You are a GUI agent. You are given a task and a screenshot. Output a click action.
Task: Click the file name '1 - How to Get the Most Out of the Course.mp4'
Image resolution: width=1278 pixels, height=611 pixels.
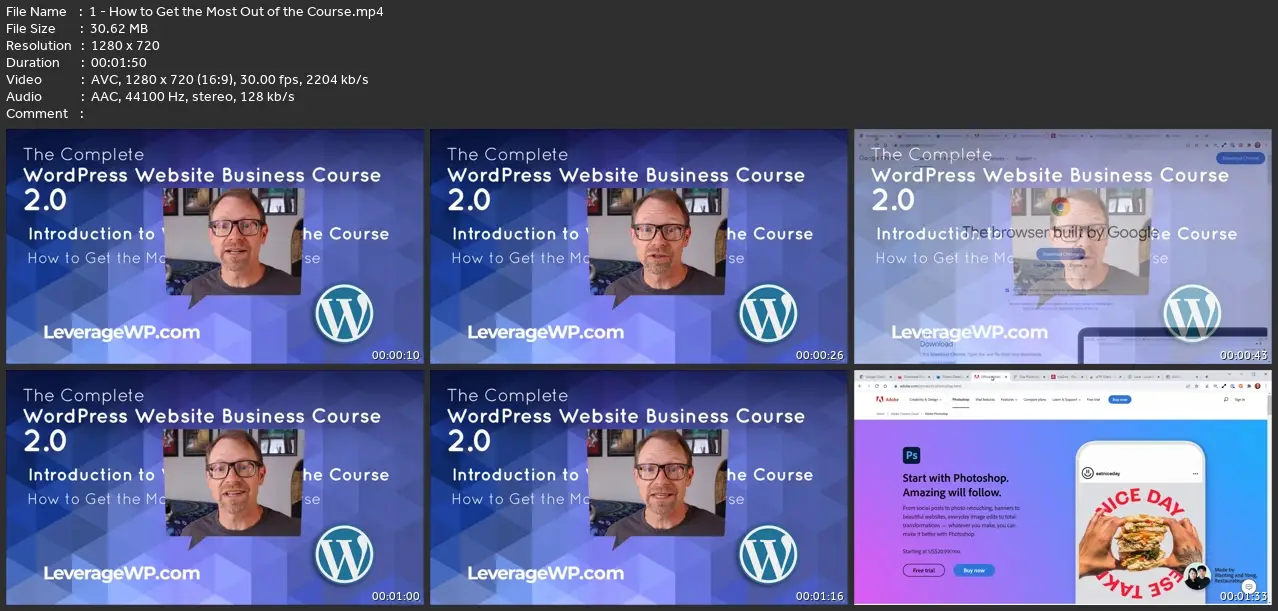coord(237,12)
